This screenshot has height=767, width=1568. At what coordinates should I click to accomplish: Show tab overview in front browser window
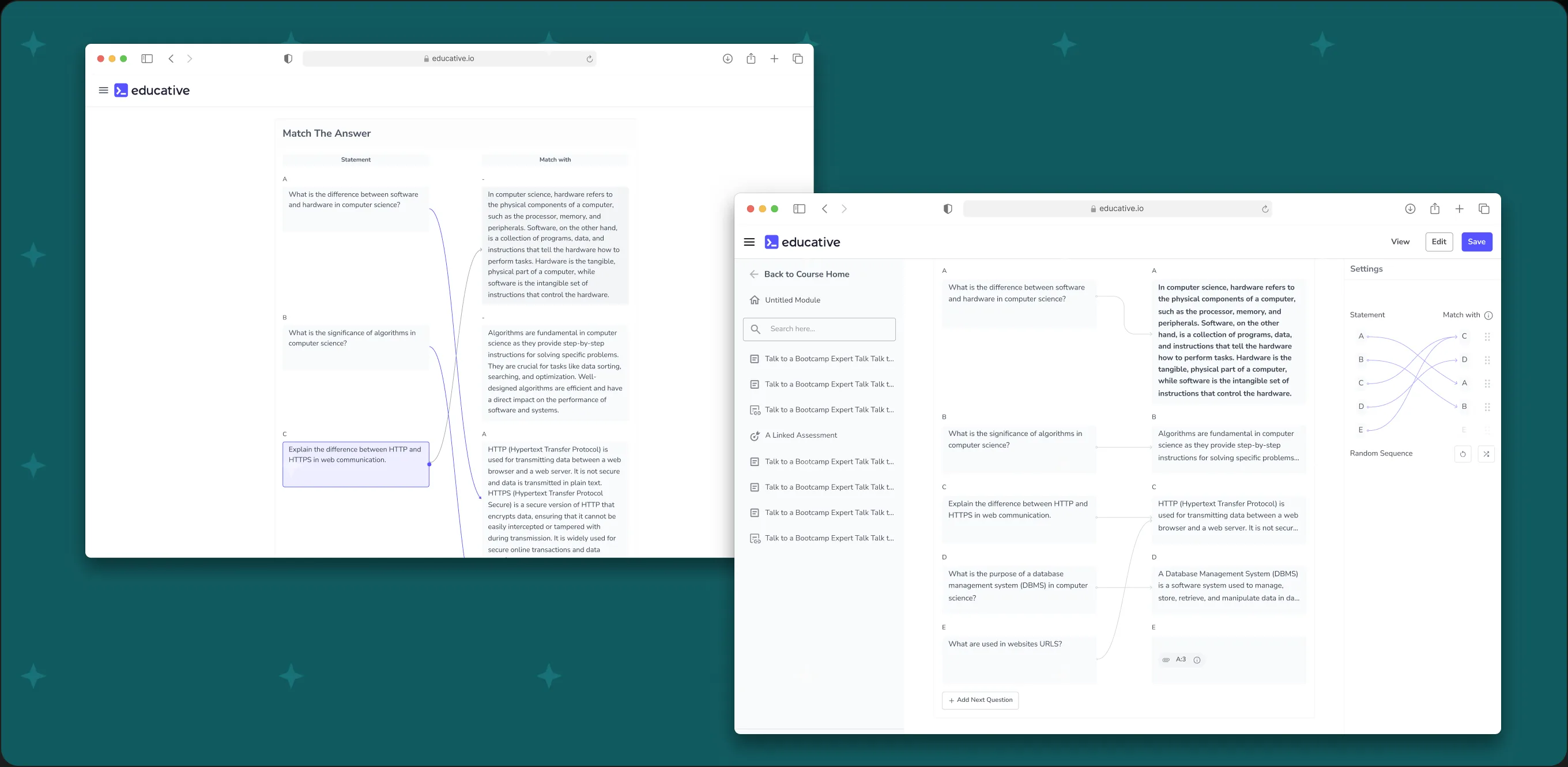click(1484, 209)
